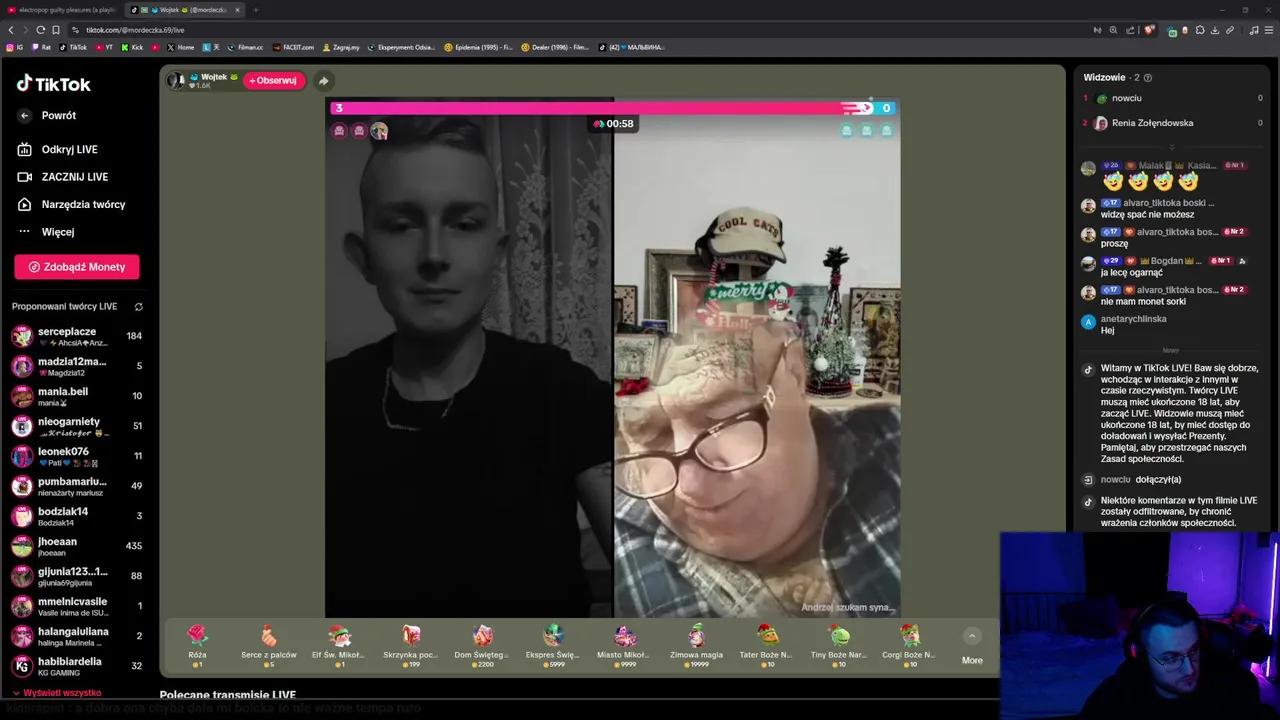This screenshot has height=720, width=1280.
Task: Open browser hamburger menu
Action: pyautogui.click(x=1268, y=30)
